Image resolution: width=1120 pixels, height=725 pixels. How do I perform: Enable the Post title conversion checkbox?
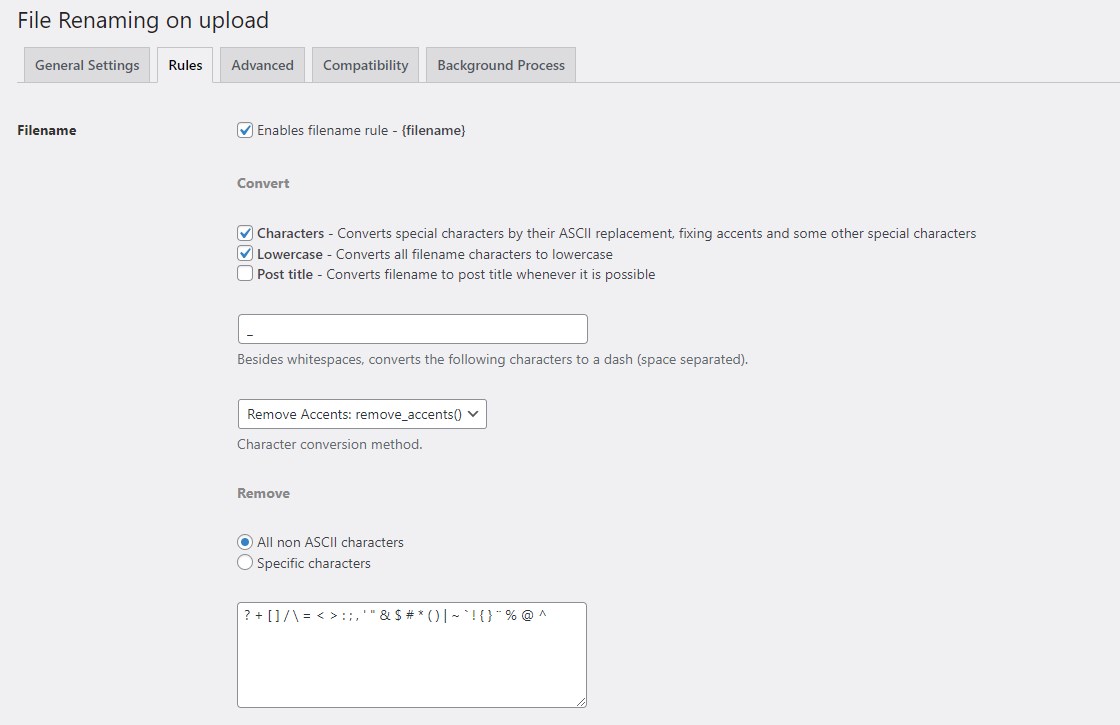coord(244,274)
